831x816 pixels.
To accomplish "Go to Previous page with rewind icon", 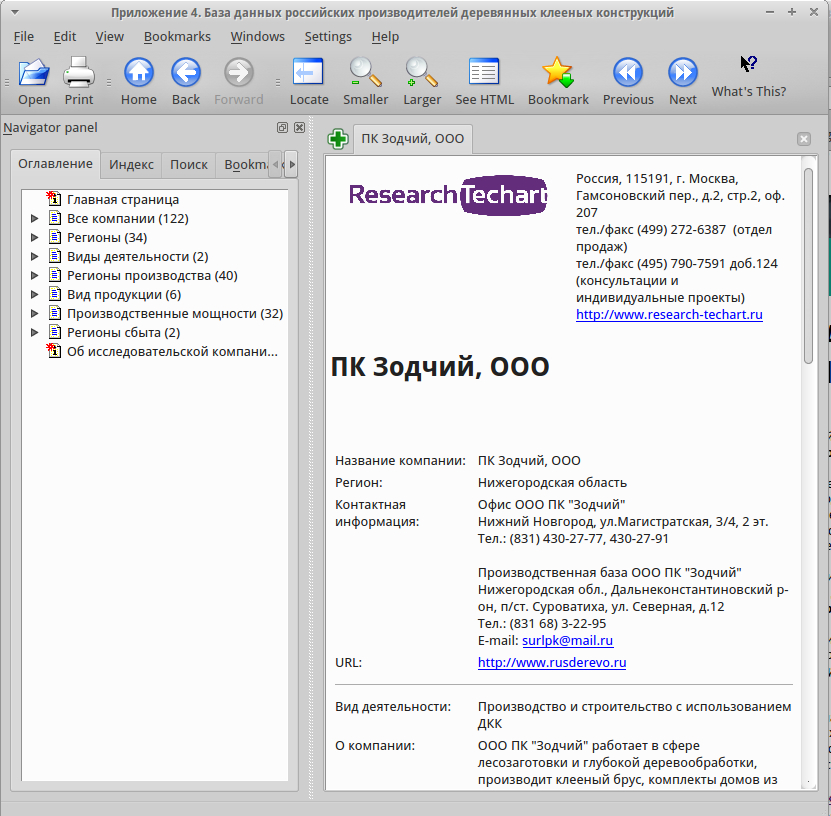I will [628, 73].
